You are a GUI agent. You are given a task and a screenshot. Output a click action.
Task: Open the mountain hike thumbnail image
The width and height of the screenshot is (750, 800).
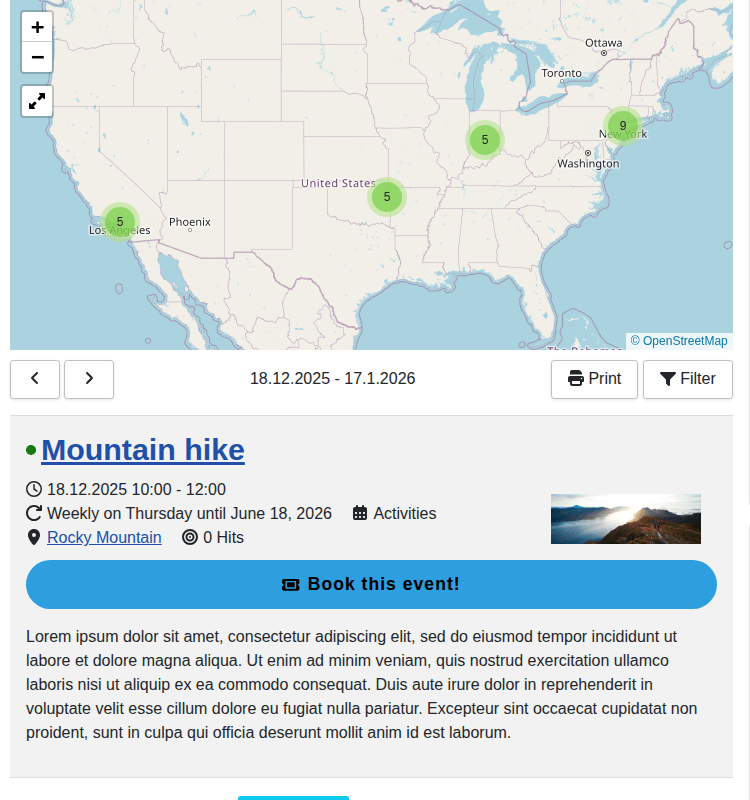[625, 518]
